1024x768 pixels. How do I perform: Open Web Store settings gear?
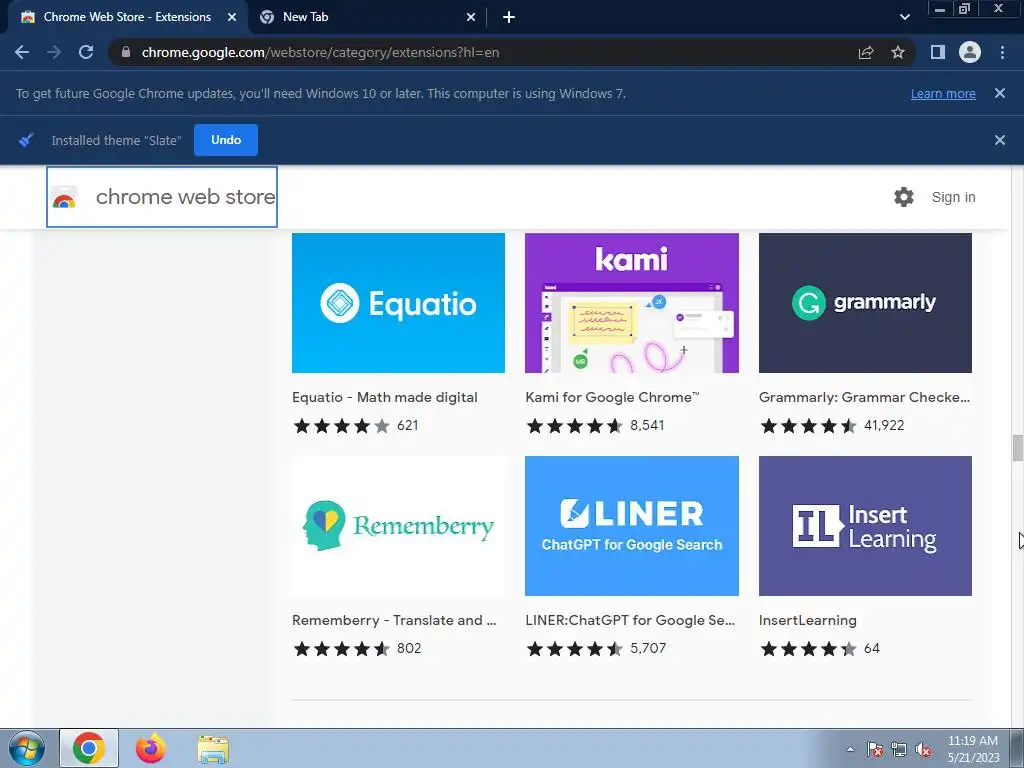tap(904, 197)
